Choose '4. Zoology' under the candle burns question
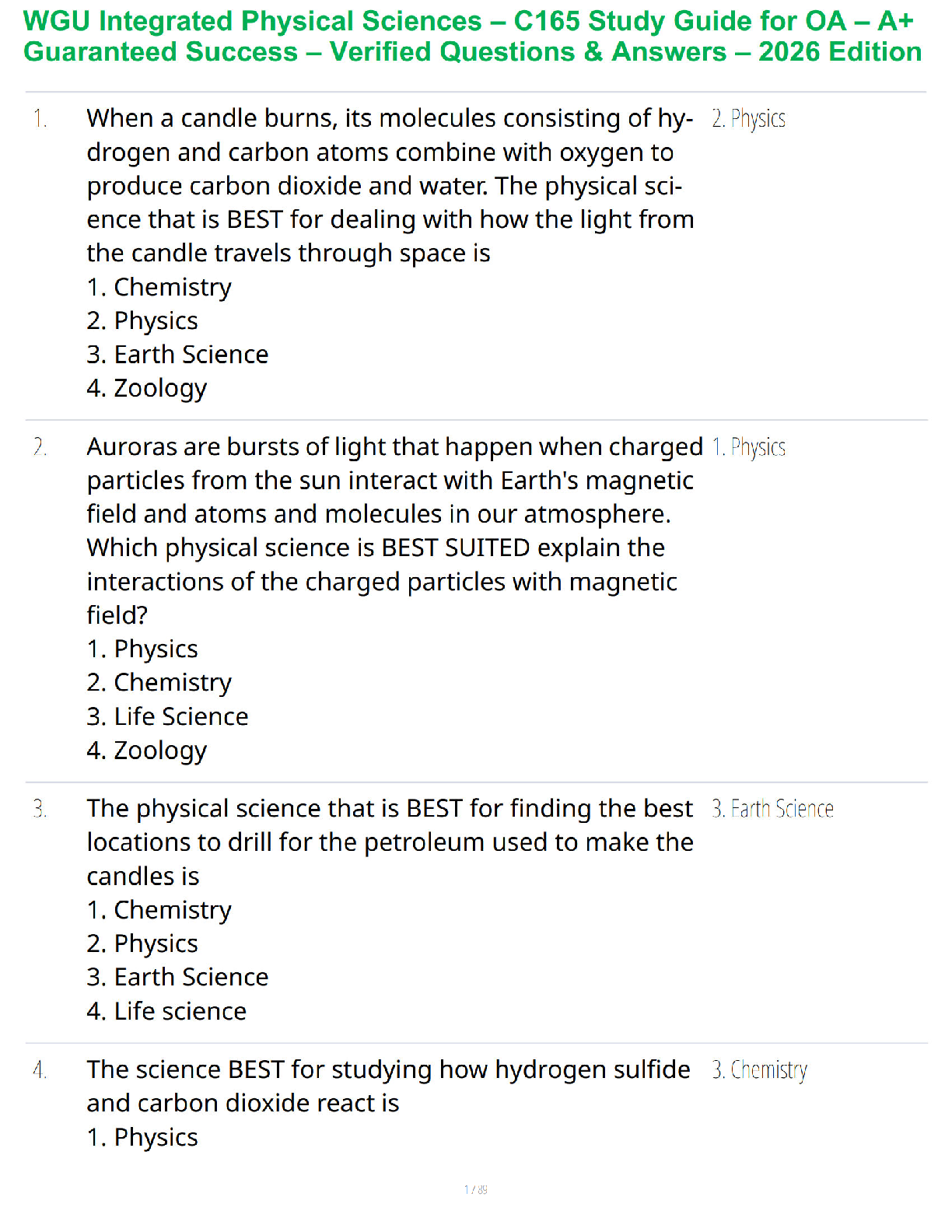 [x=147, y=388]
